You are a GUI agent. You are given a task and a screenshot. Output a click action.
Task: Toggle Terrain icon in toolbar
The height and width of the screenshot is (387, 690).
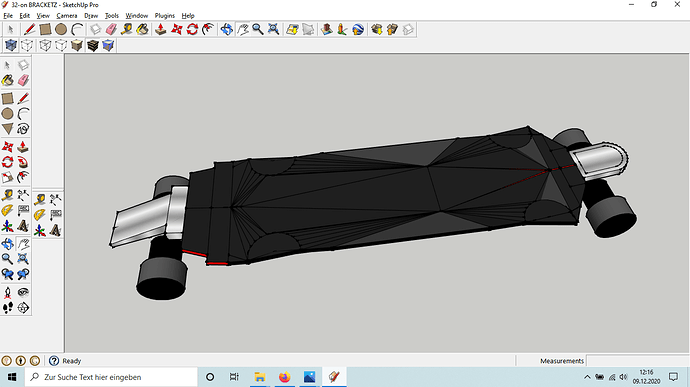(308, 29)
